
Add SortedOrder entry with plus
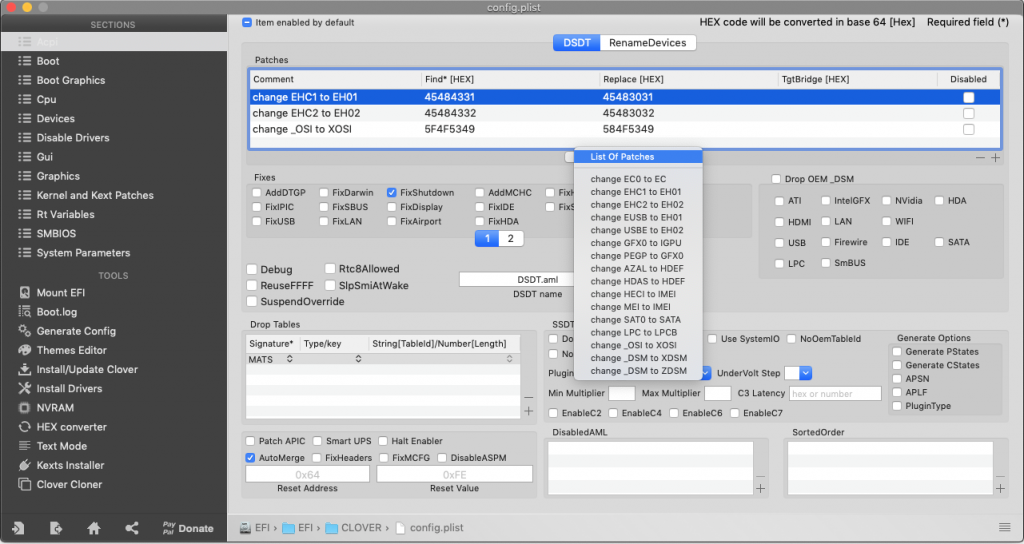[x=1000, y=488]
